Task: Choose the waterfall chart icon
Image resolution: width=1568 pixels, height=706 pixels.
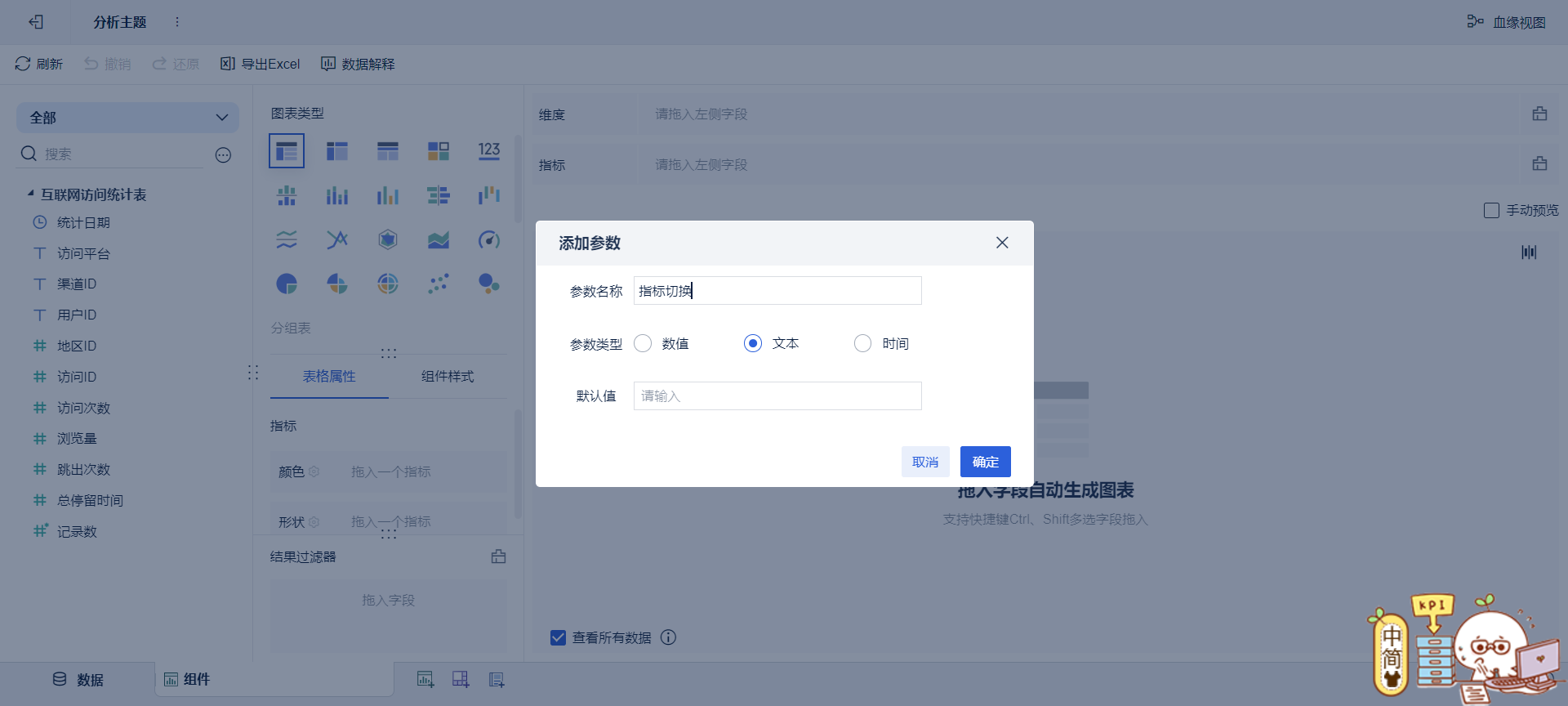Action: [489, 195]
